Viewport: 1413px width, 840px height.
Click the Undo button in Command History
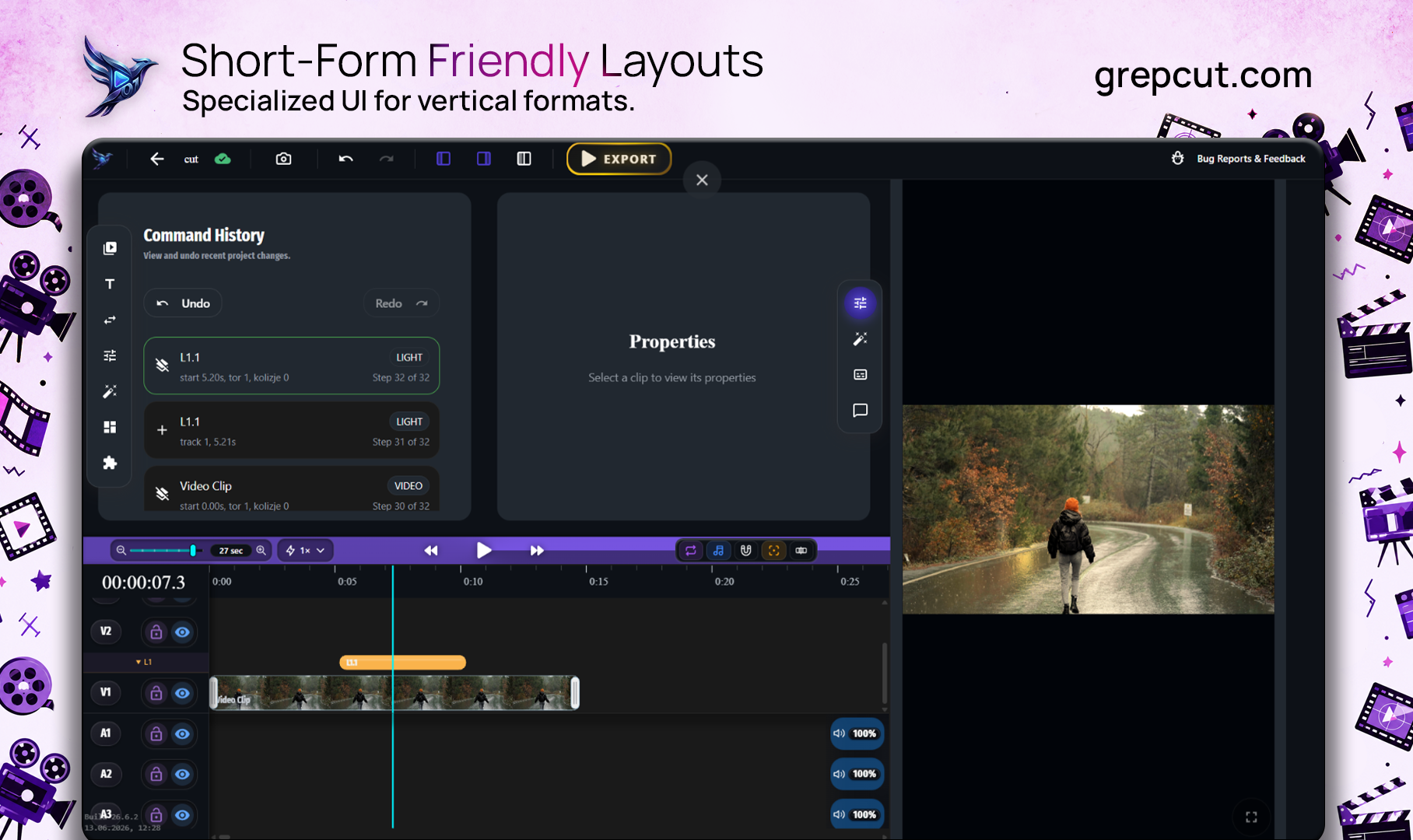[x=183, y=303]
